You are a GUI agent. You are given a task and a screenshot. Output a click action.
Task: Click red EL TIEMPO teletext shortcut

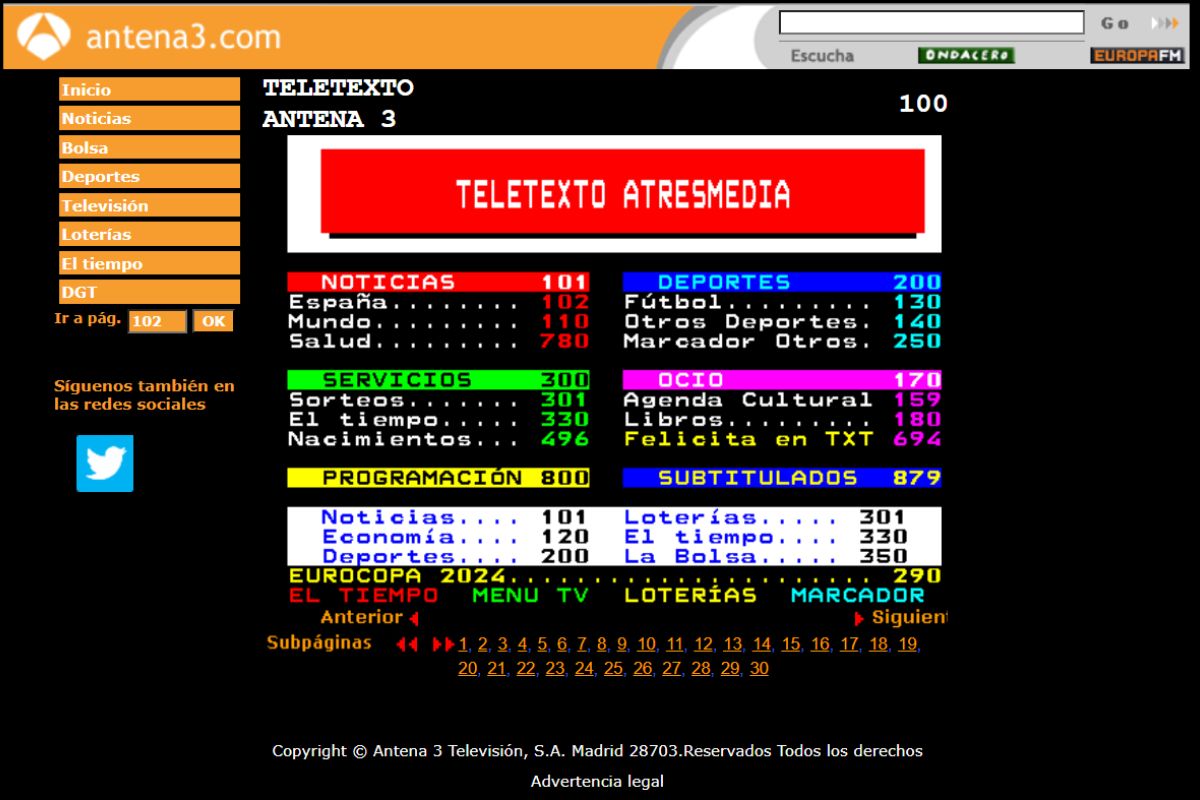point(363,596)
